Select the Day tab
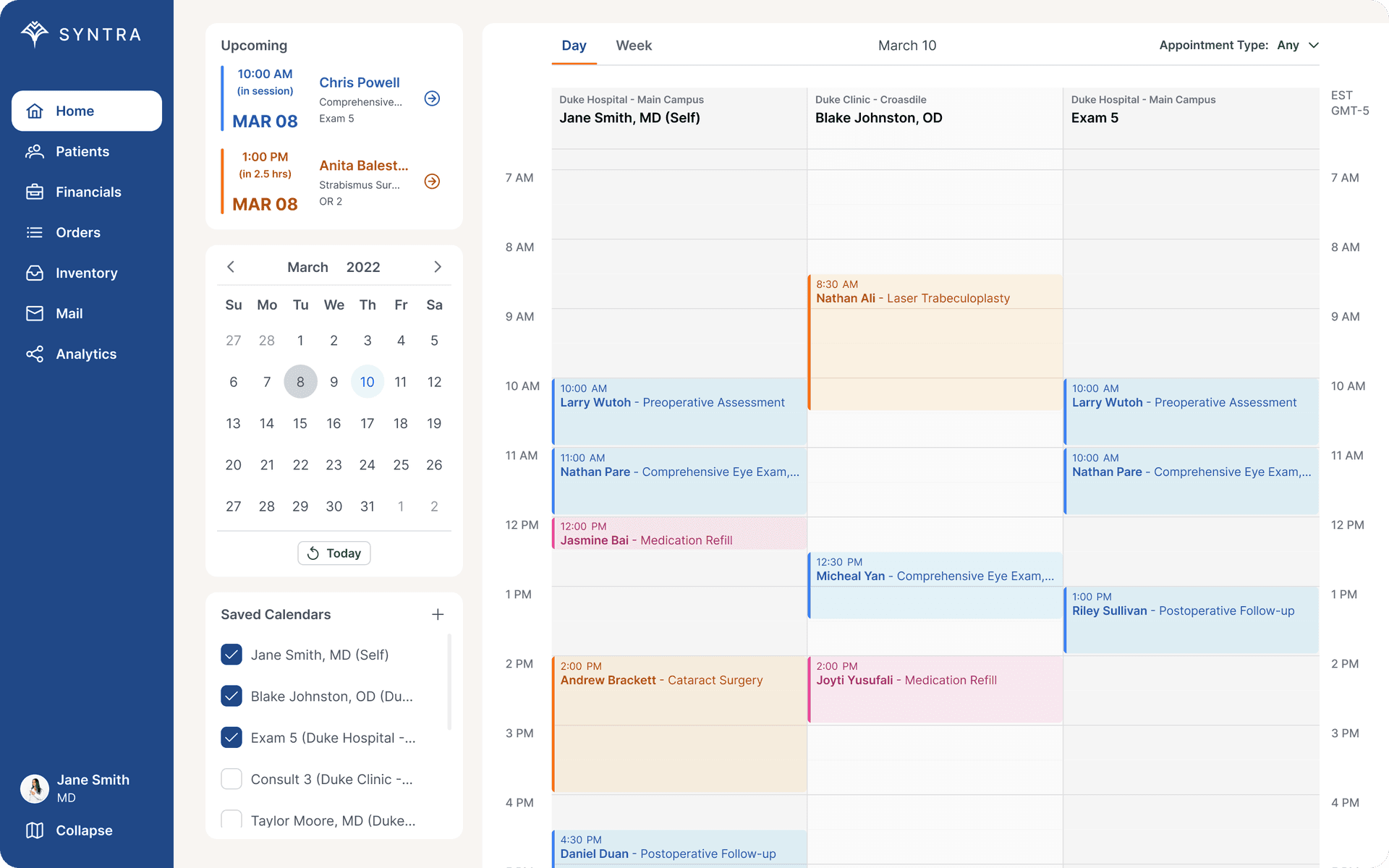This screenshot has height=868, width=1389. point(574,46)
